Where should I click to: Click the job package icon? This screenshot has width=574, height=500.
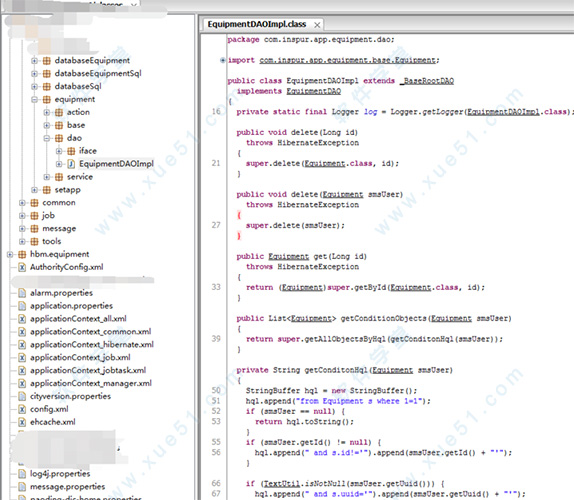click(x=34, y=216)
